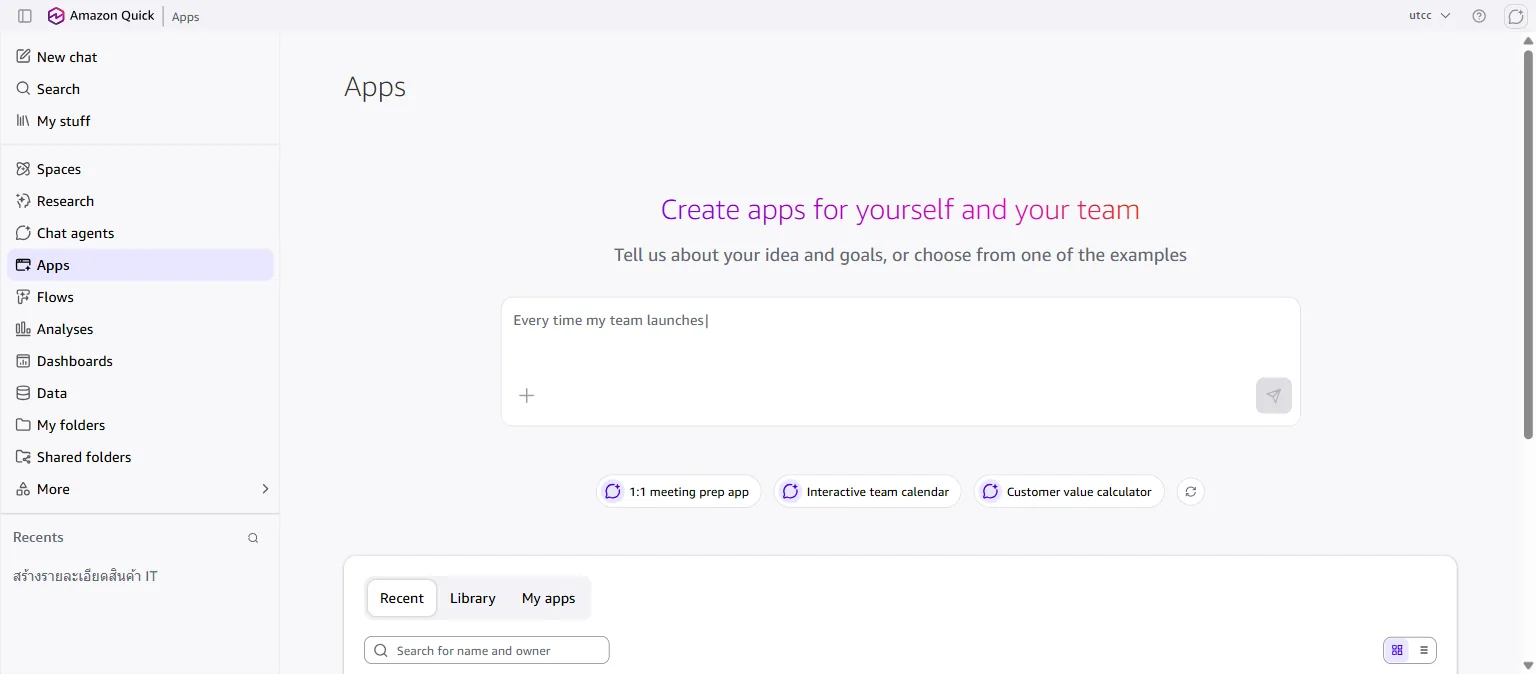The height and width of the screenshot is (674, 1536).
Task: Select the My apps tab
Action: (x=548, y=598)
